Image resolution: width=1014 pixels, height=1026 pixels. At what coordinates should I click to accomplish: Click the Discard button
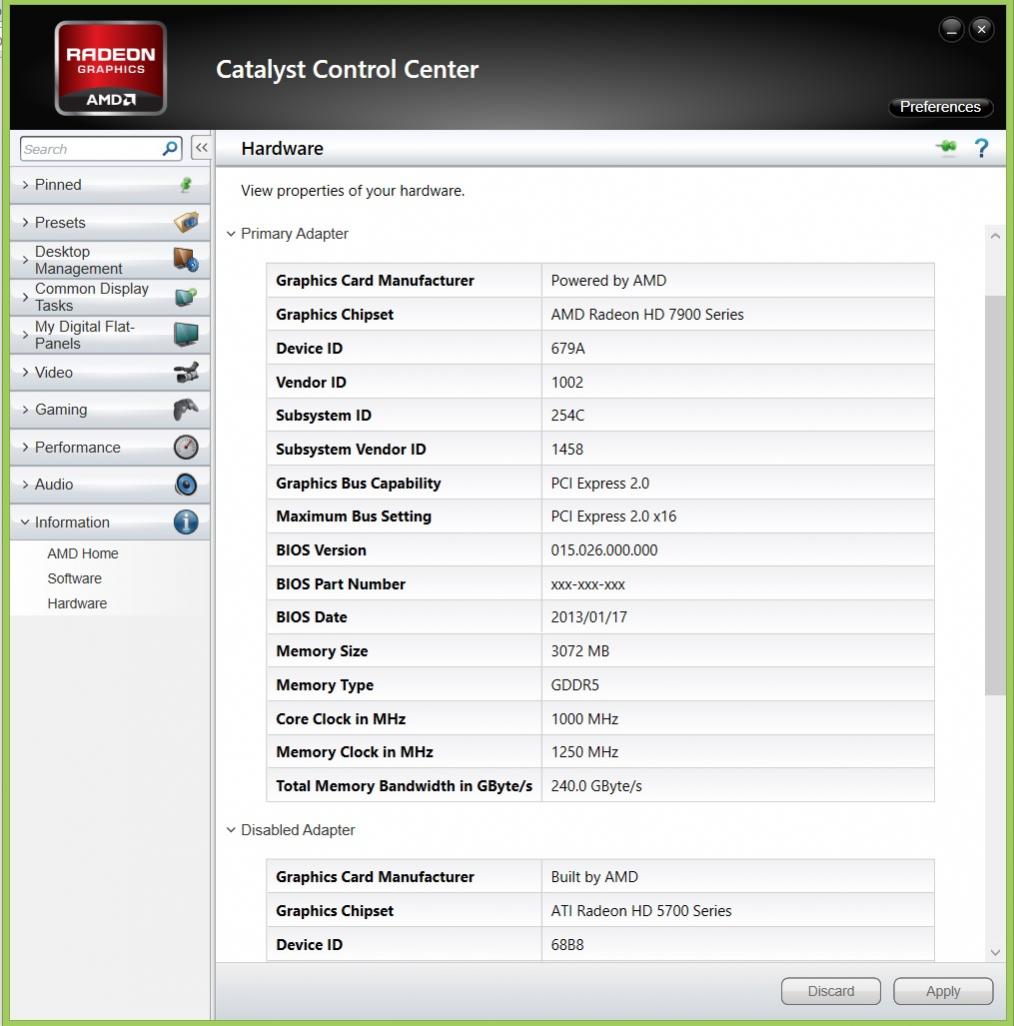point(830,991)
